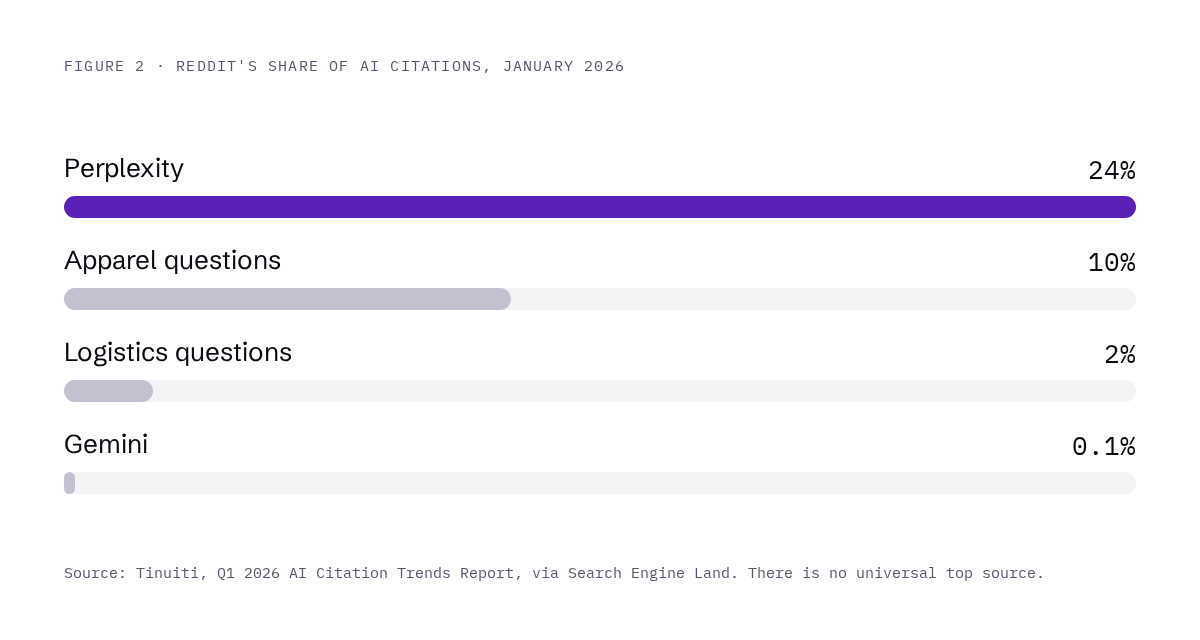Click the Logistics questions label
This screenshot has width=1200, height=640.
click(x=178, y=353)
